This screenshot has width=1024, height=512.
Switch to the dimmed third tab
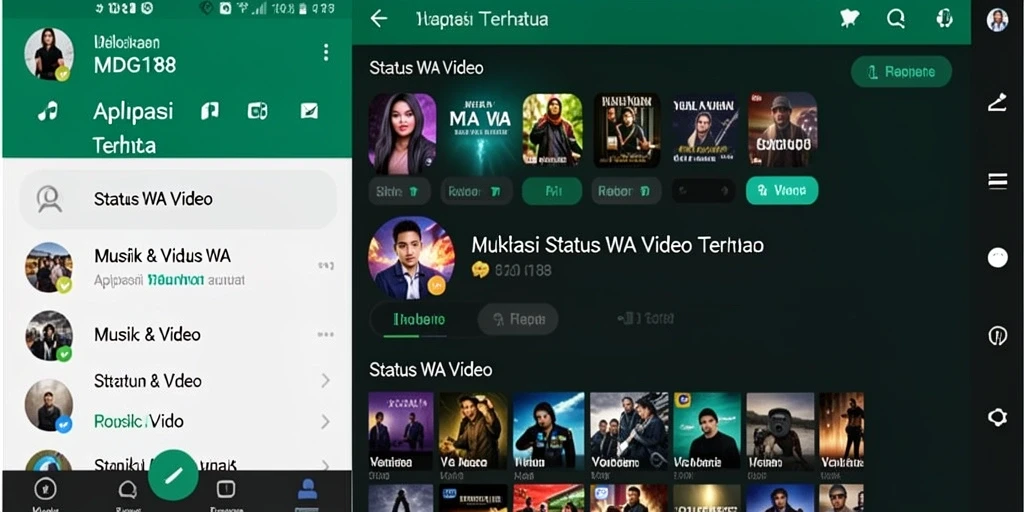(x=645, y=319)
